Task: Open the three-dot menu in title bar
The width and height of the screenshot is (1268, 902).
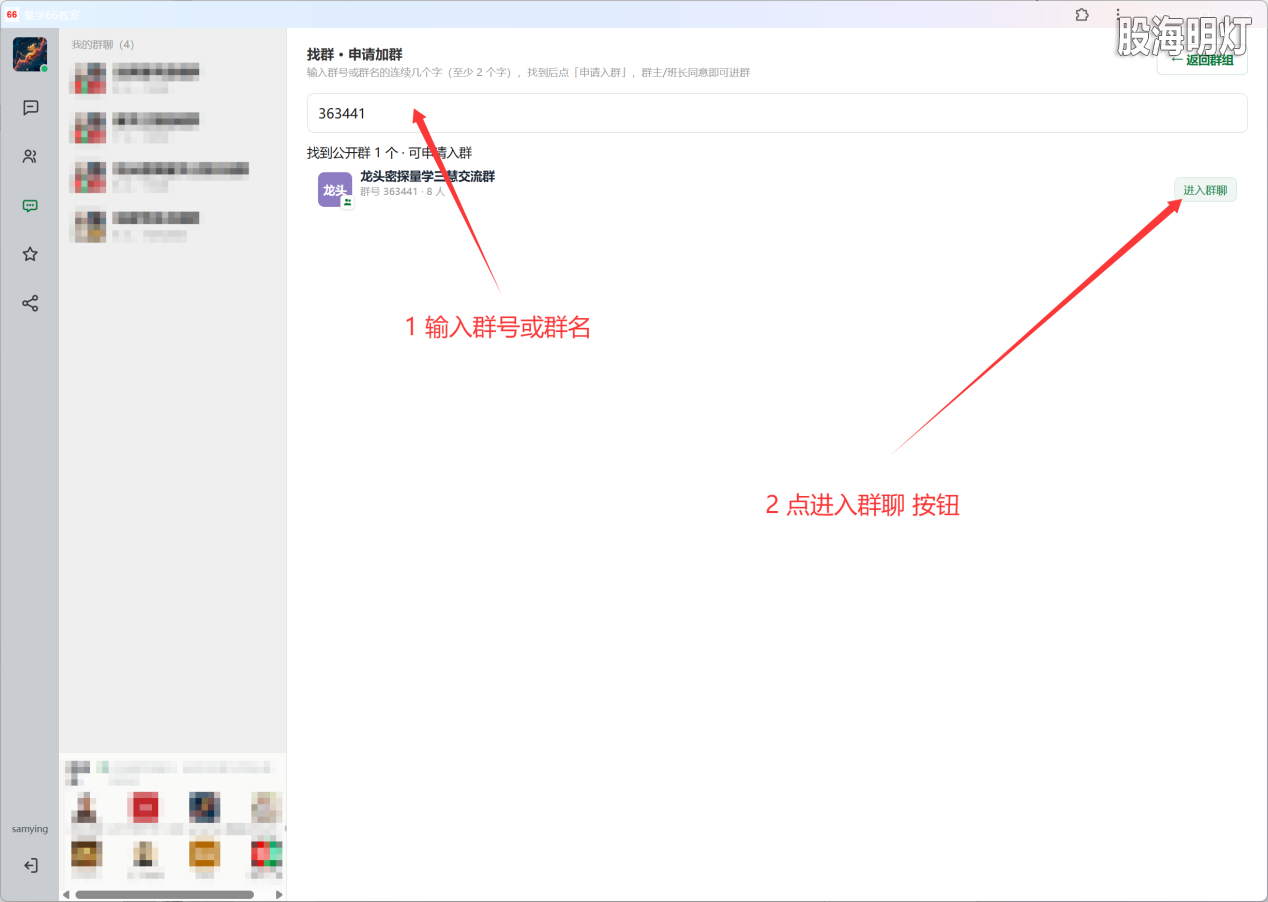Action: [x=1118, y=15]
